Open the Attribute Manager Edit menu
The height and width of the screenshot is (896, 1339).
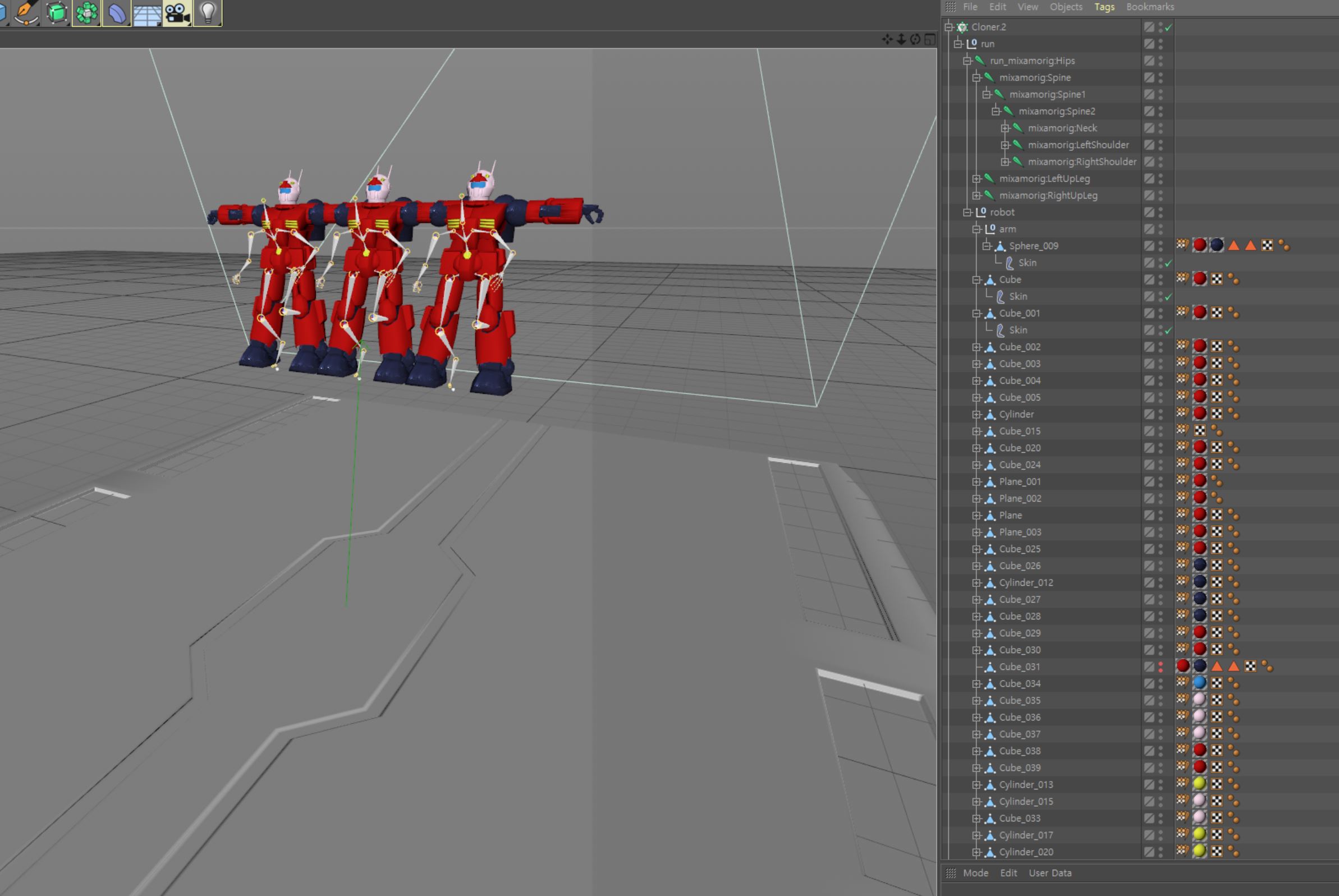click(1008, 873)
